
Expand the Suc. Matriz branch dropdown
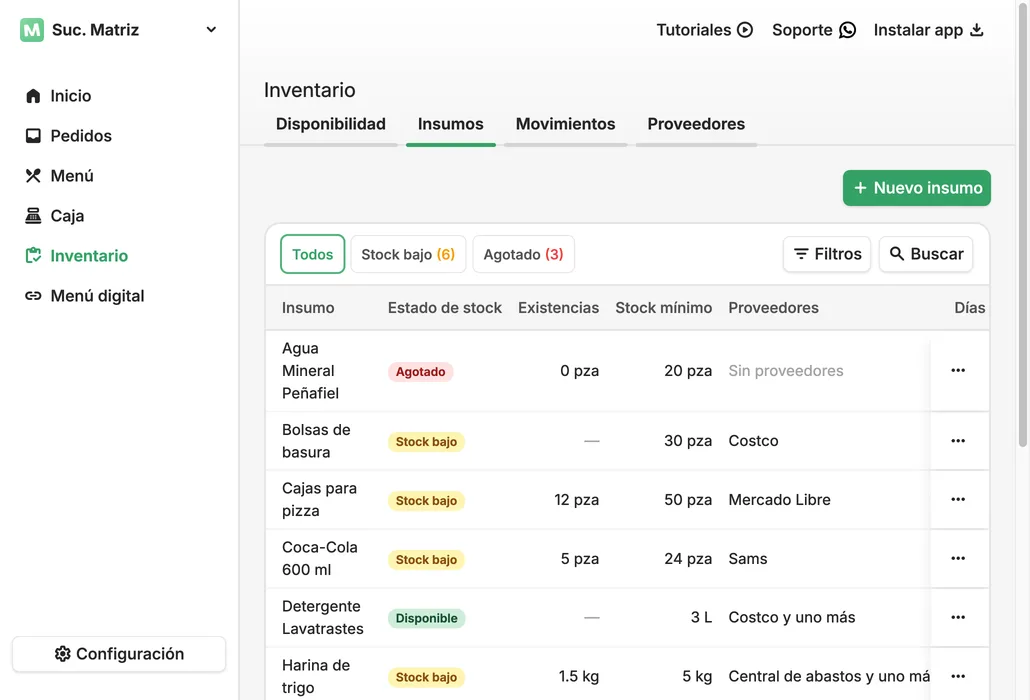point(211,30)
